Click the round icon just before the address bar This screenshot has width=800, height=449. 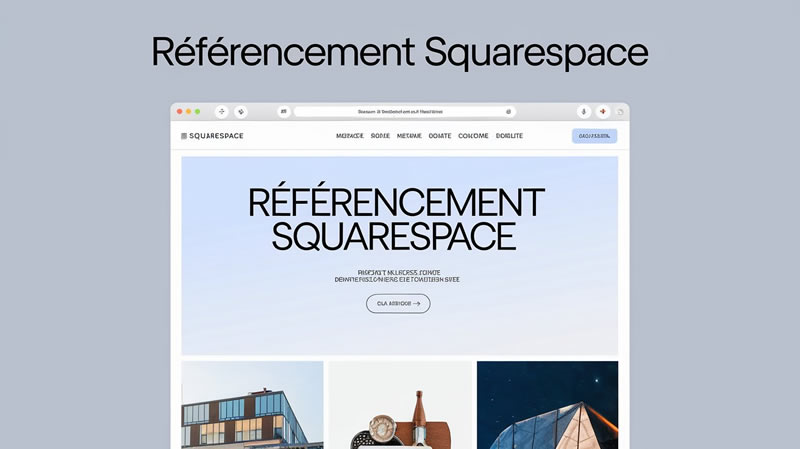click(284, 112)
